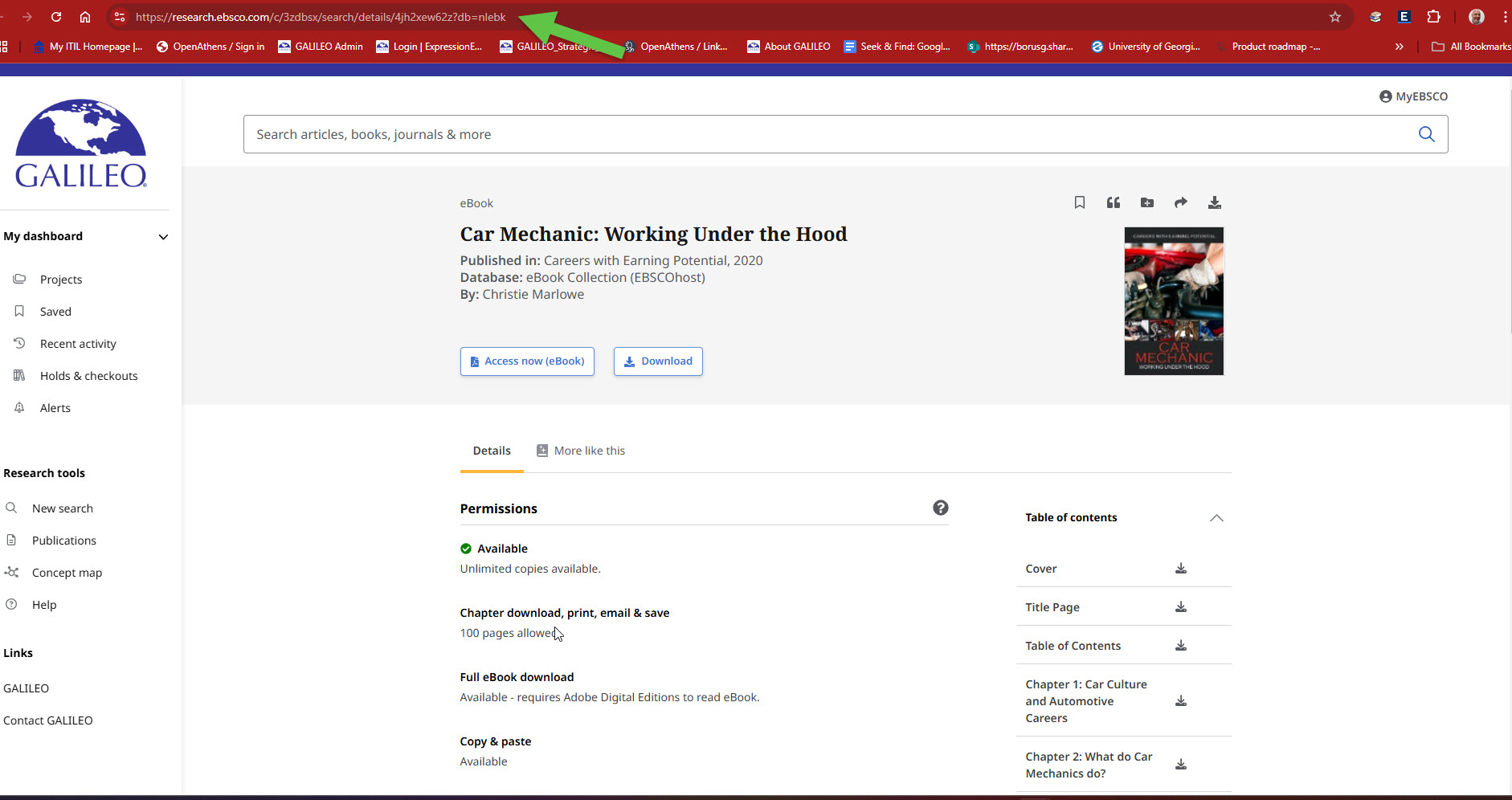The width and height of the screenshot is (1512, 800).
Task: Start a New search
Action: (x=62, y=508)
